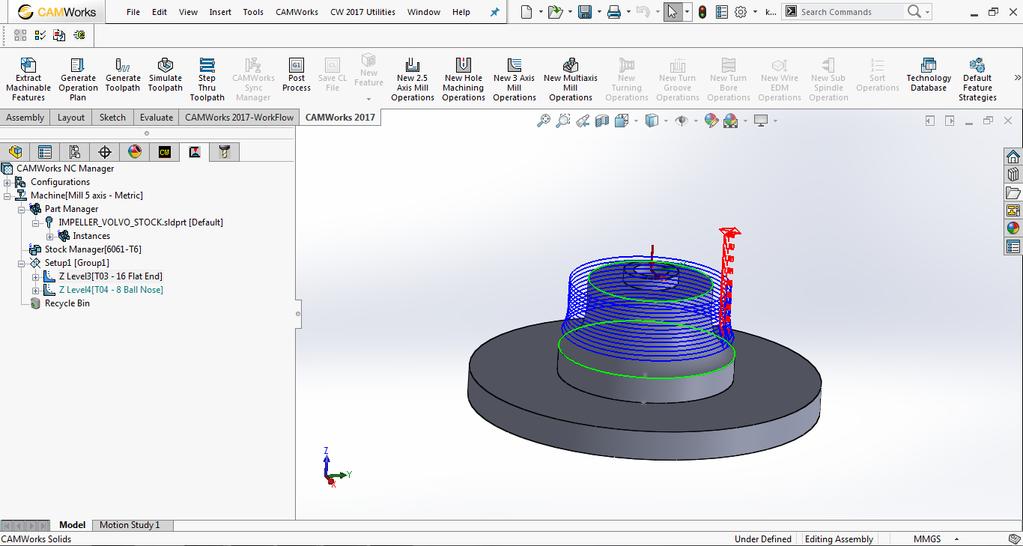Switch to the Evaluate tab
This screenshot has height=546, width=1023.
coord(156,117)
